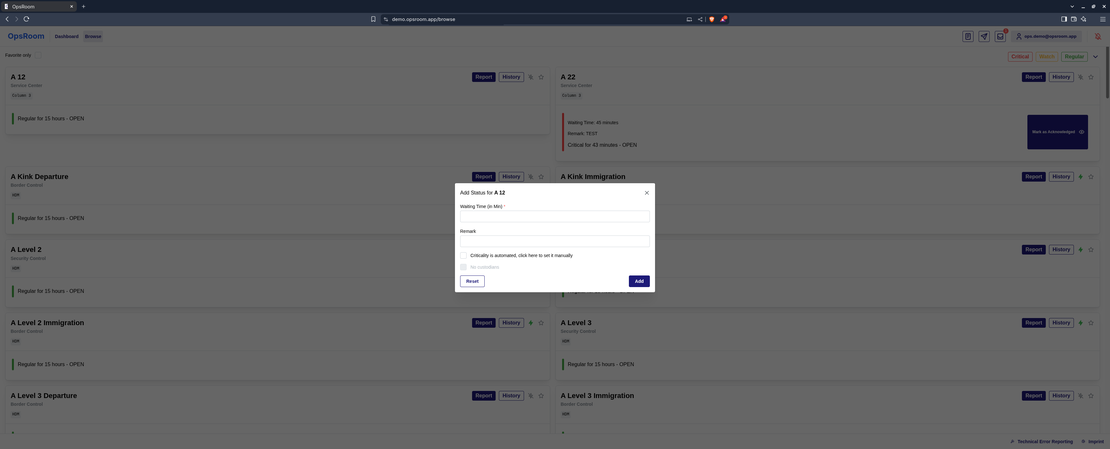Image resolution: width=1110 pixels, height=449 pixels.
Task: Open History on the card beside A Level 2
Action: pyautogui.click(x=1061, y=249)
